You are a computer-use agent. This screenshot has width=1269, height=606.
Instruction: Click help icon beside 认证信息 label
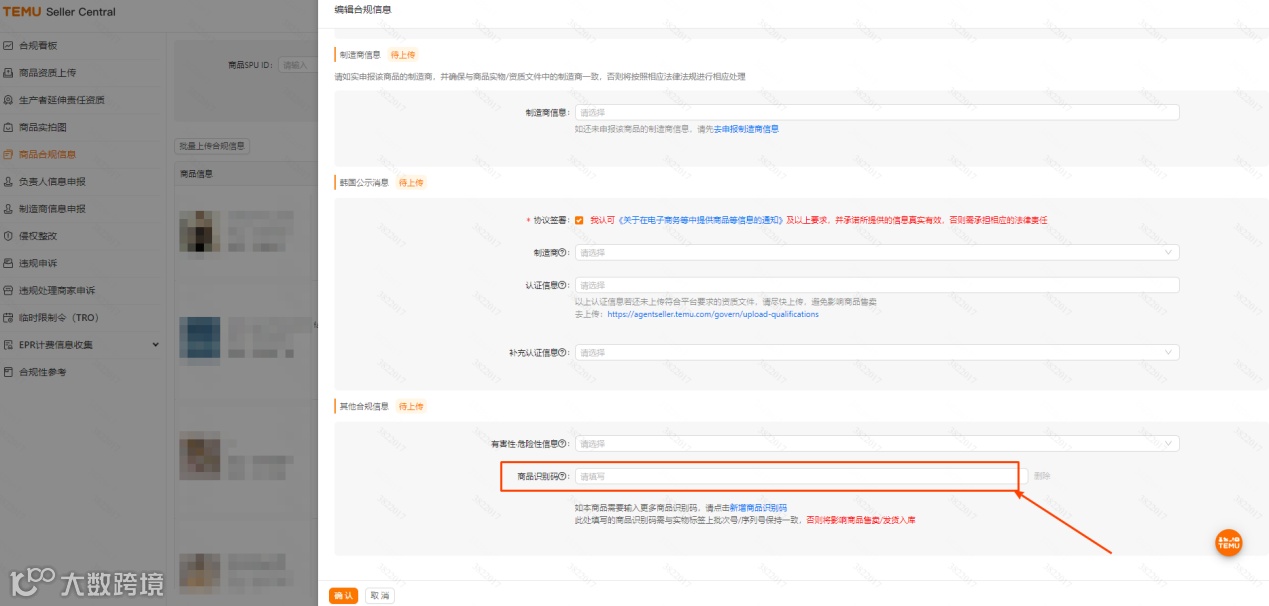coord(564,285)
